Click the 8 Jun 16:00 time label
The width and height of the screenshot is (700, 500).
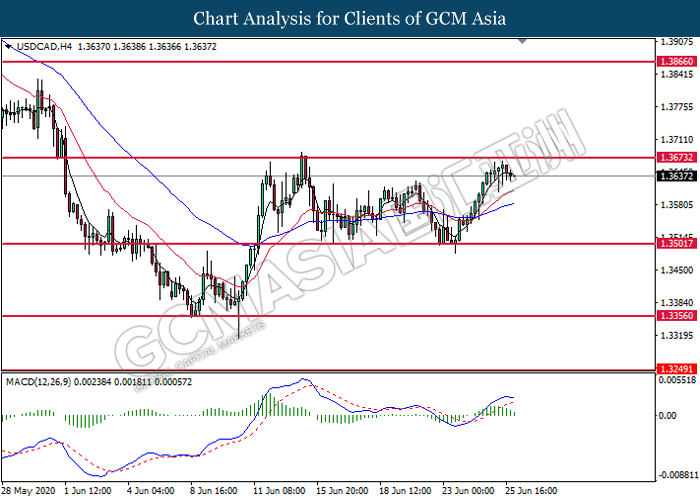tap(214, 491)
